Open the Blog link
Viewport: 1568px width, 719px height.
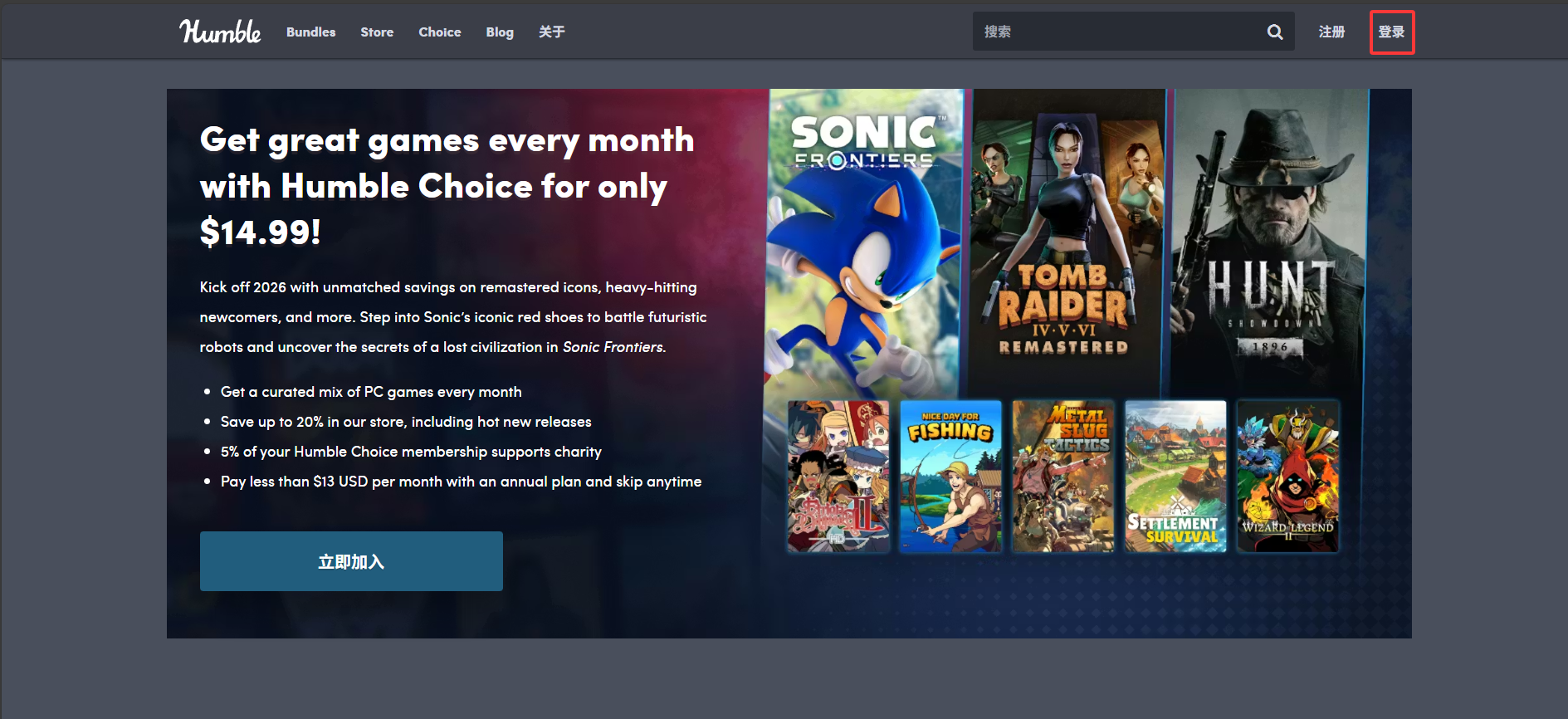pyautogui.click(x=499, y=32)
